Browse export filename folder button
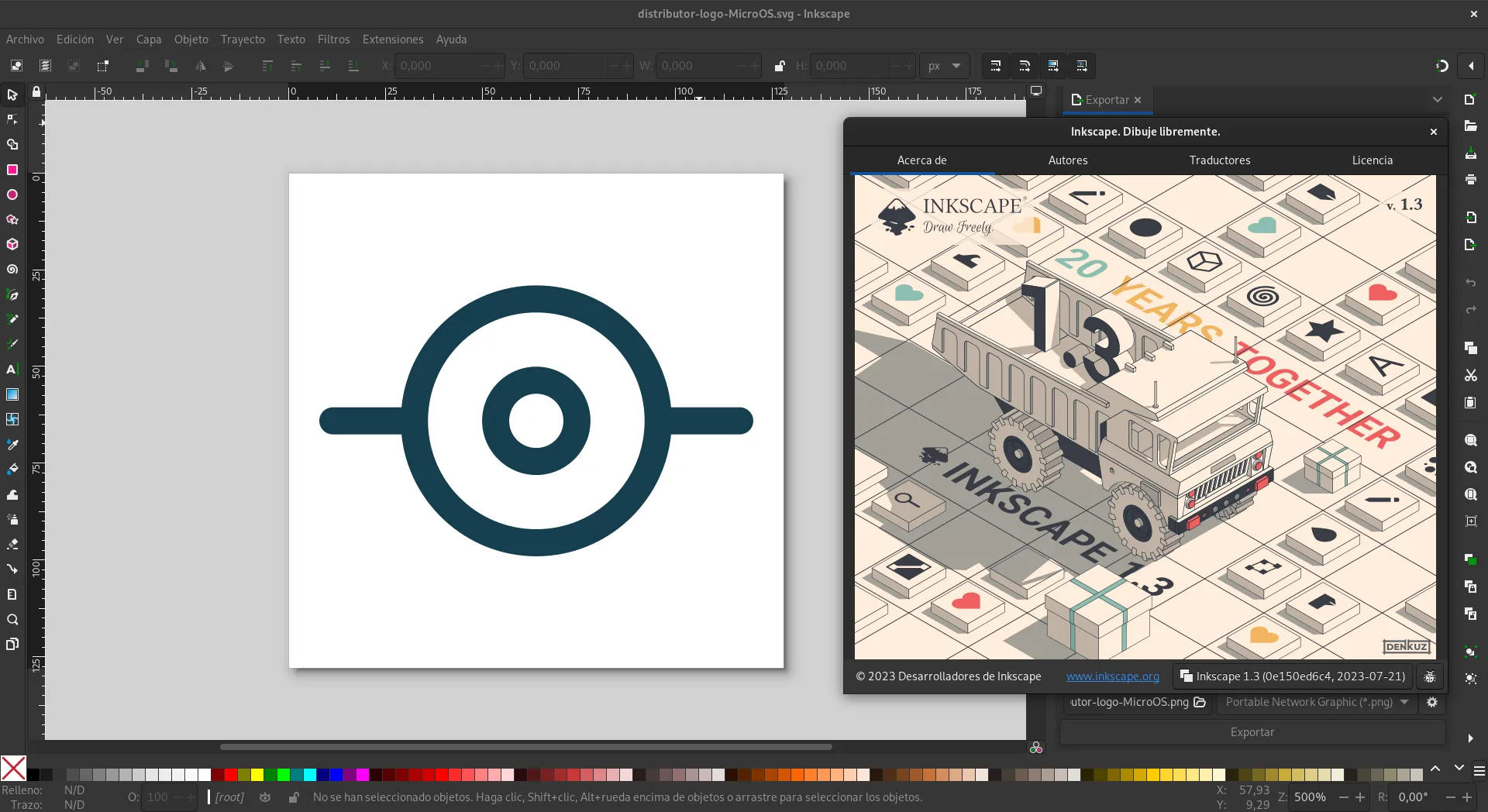 [1200, 702]
